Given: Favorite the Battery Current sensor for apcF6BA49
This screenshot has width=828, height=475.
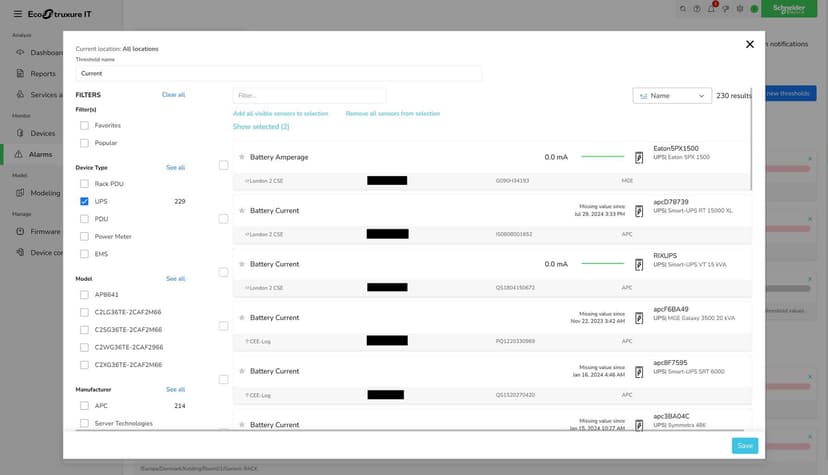Looking at the screenshot, I should pyautogui.click(x=242, y=317).
